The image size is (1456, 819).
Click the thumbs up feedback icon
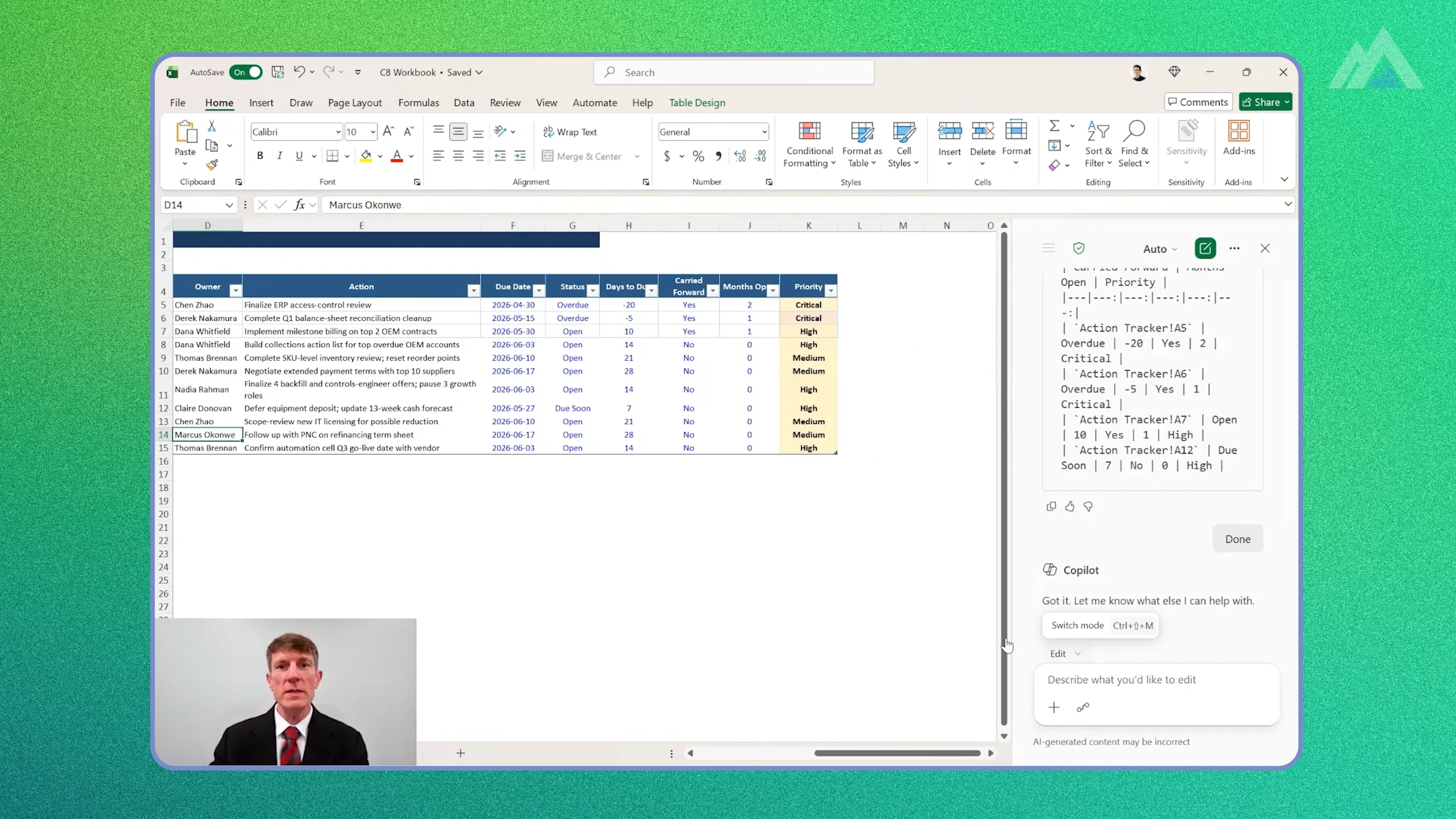click(1070, 507)
